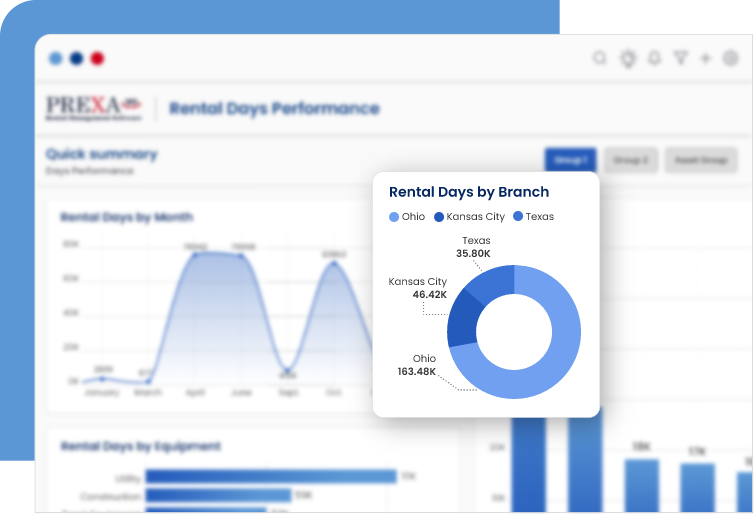Viewport: 754px width, 514px height.
Task: Click the red window dot
Action: click(x=97, y=59)
